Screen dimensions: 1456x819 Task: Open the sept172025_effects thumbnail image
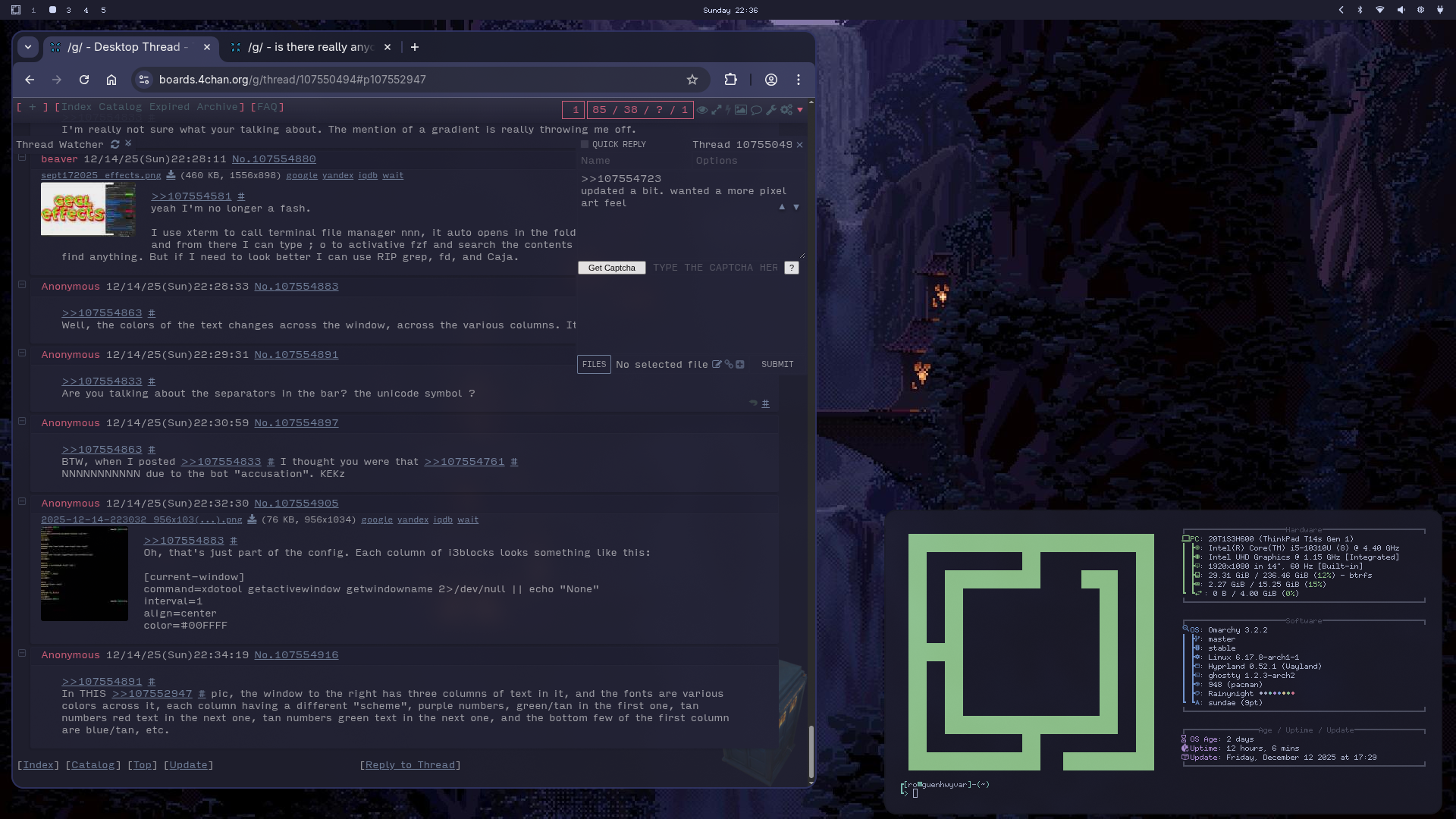point(88,209)
